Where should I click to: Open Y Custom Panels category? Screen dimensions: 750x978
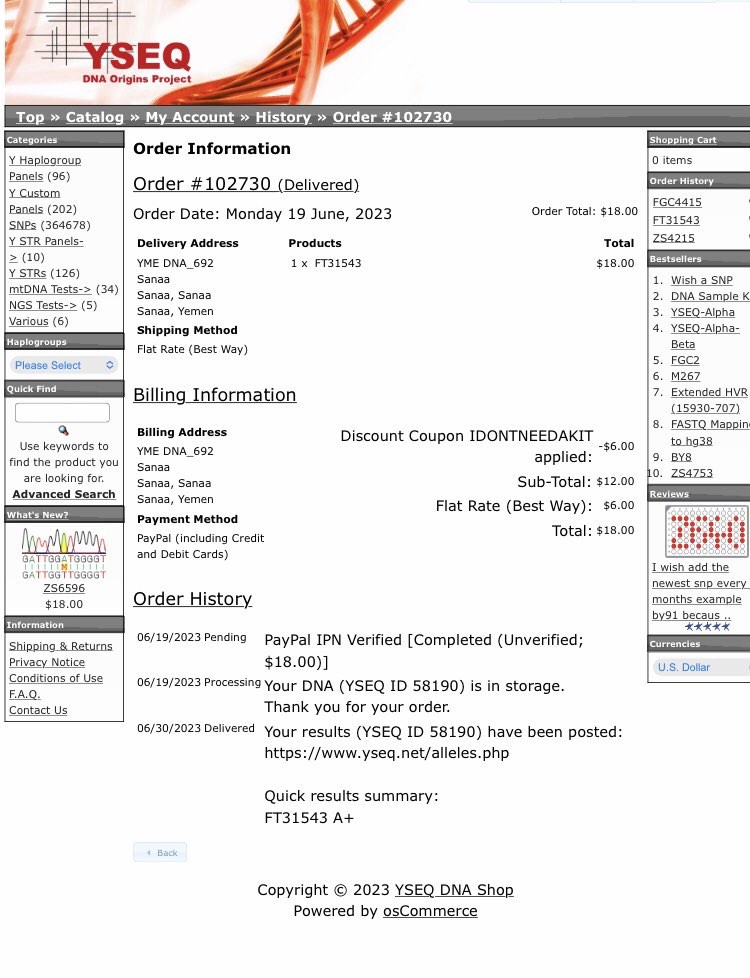(x=34, y=201)
